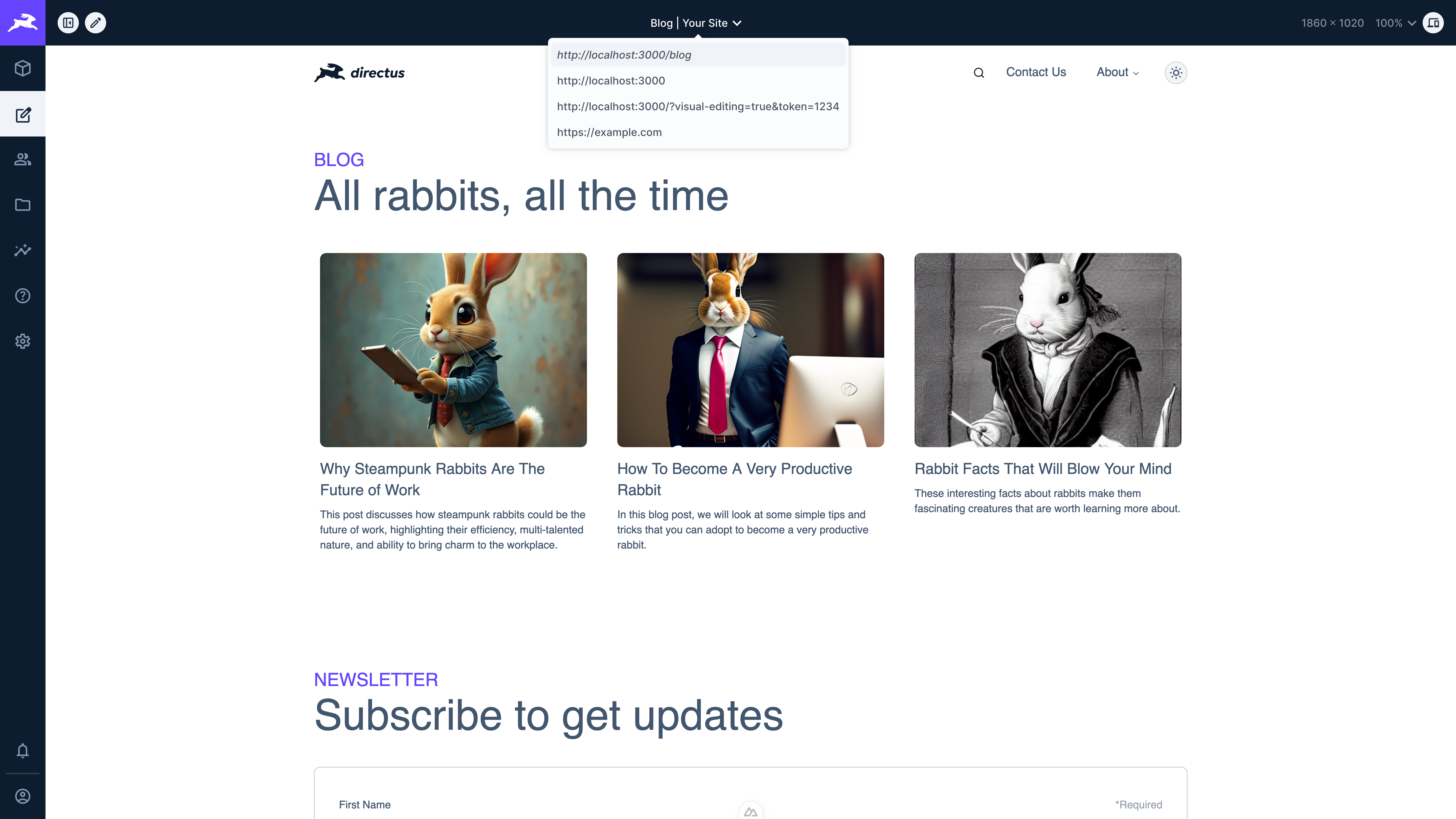Toggle the sidebar collapse control
Image resolution: width=1456 pixels, height=819 pixels.
point(69,22)
